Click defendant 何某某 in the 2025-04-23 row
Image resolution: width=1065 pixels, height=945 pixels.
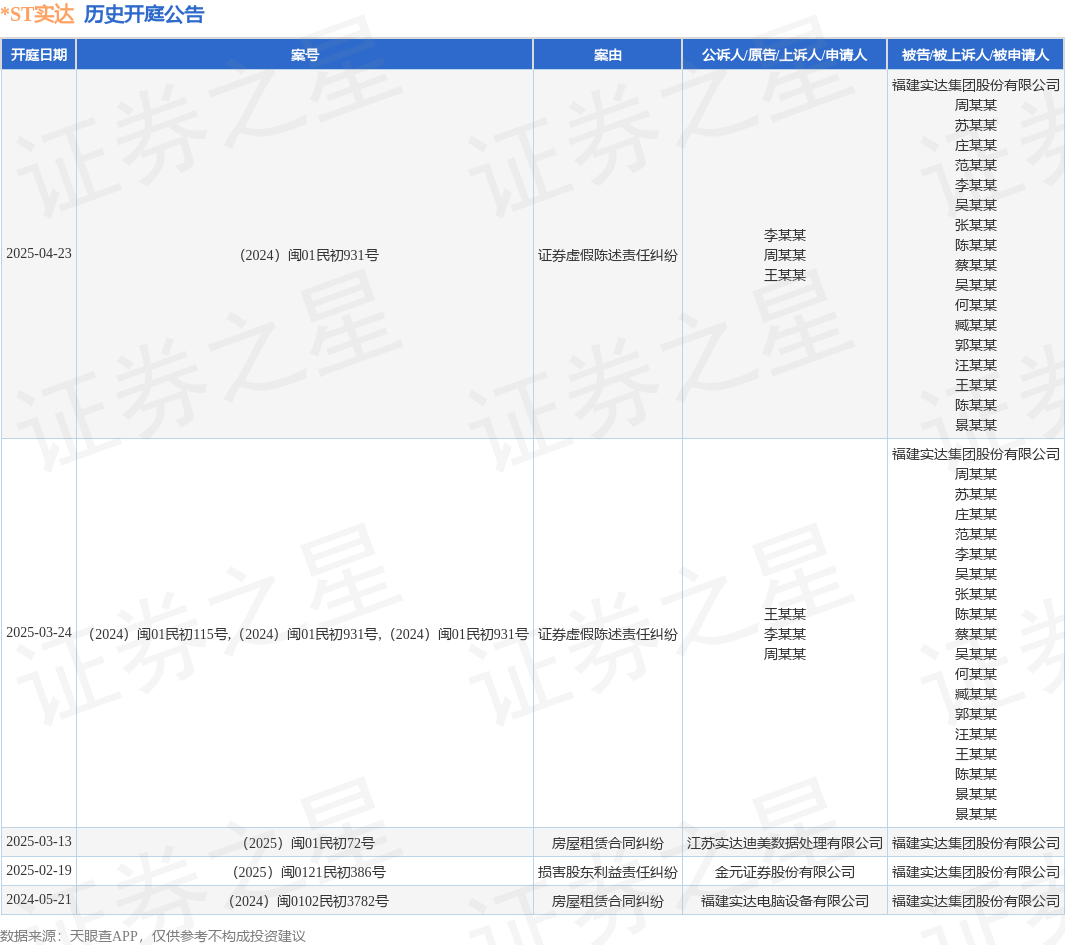click(x=975, y=305)
